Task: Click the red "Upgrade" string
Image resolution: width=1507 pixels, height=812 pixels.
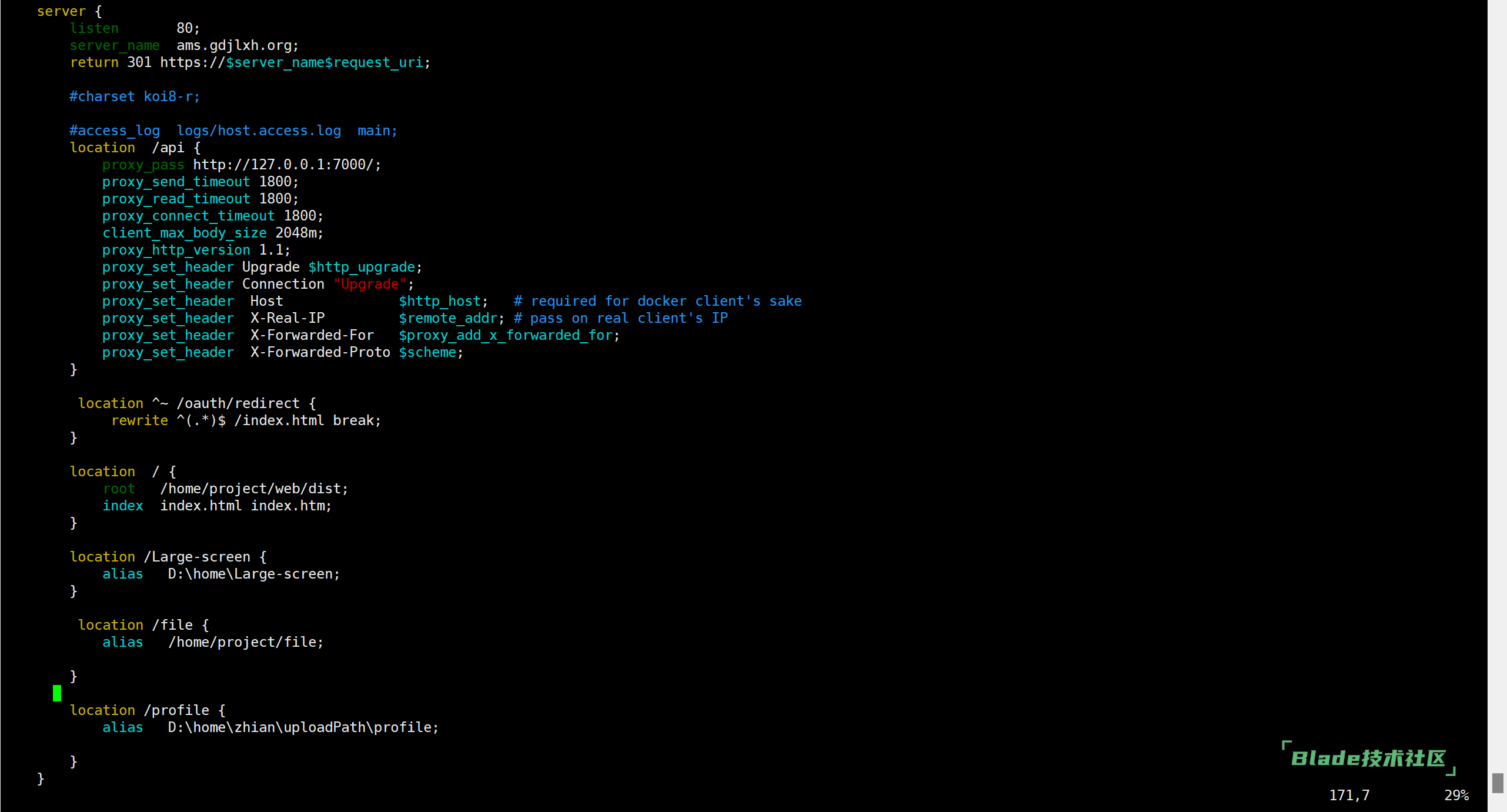Action: [x=370, y=284]
